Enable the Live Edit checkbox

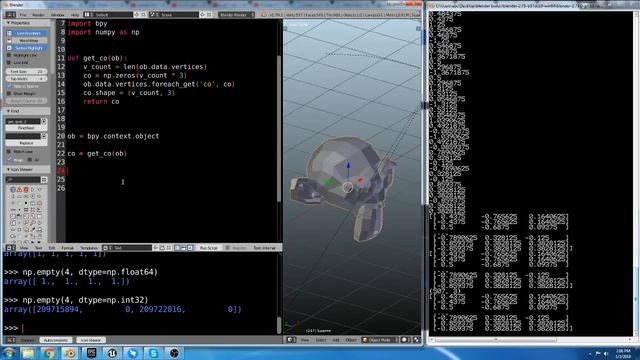[9, 62]
